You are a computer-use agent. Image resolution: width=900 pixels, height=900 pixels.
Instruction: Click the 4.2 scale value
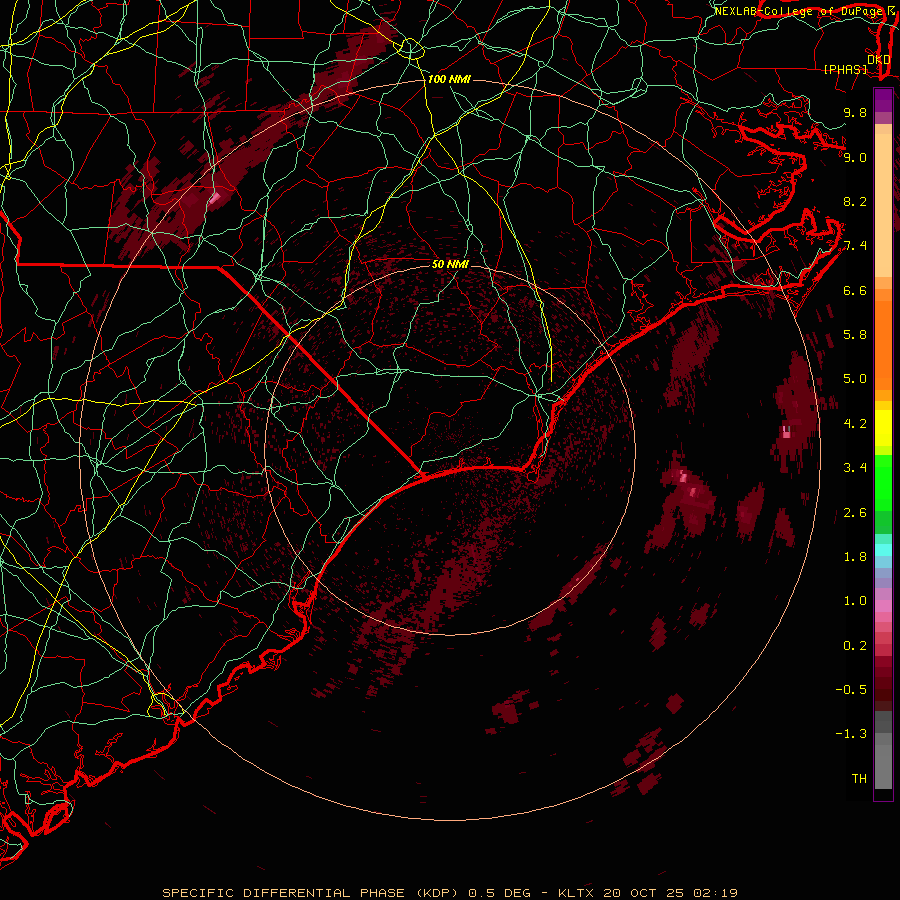click(855, 424)
